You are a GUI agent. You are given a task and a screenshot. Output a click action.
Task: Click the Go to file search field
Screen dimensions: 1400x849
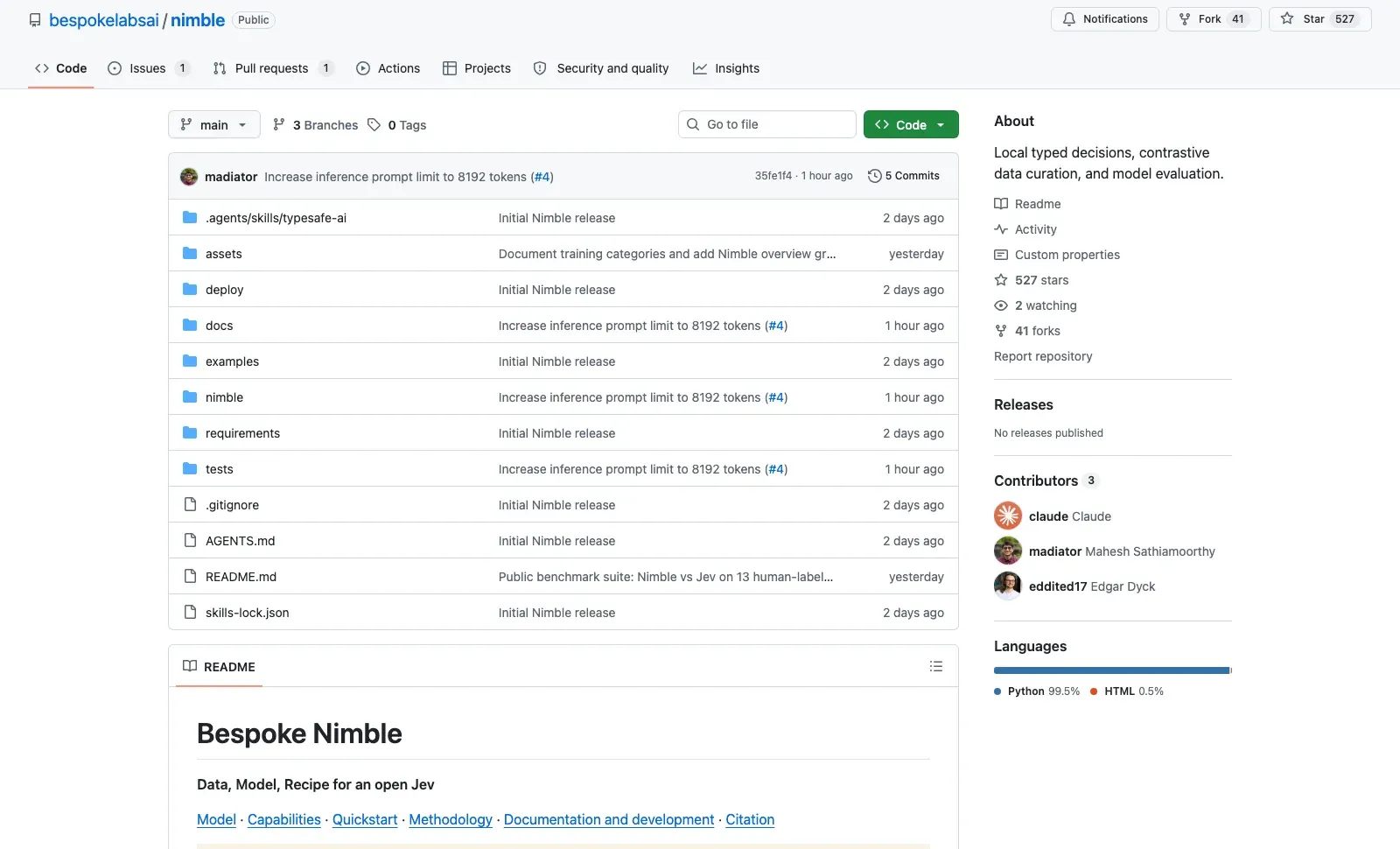[767, 124]
